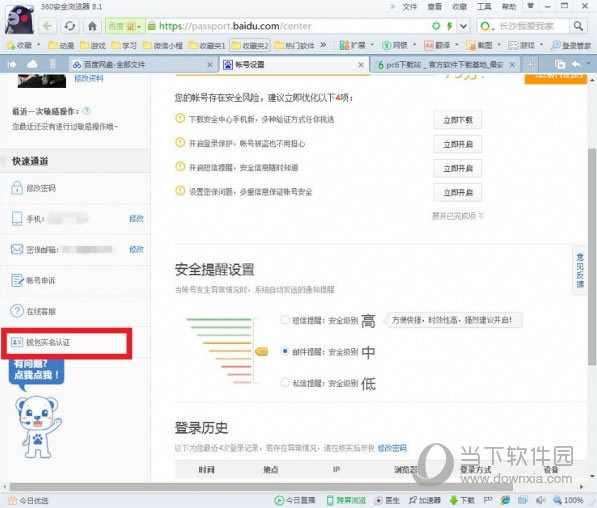Open the 学习 bookmark folder
This screenshot has width=597, height=508.
(124, 45)
